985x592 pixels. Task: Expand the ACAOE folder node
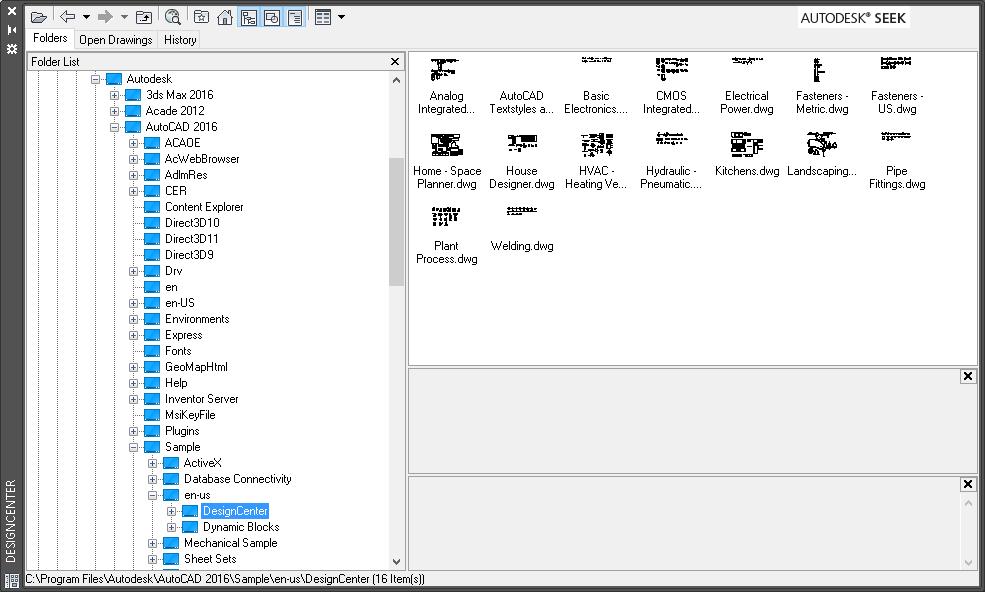(133, 143)
